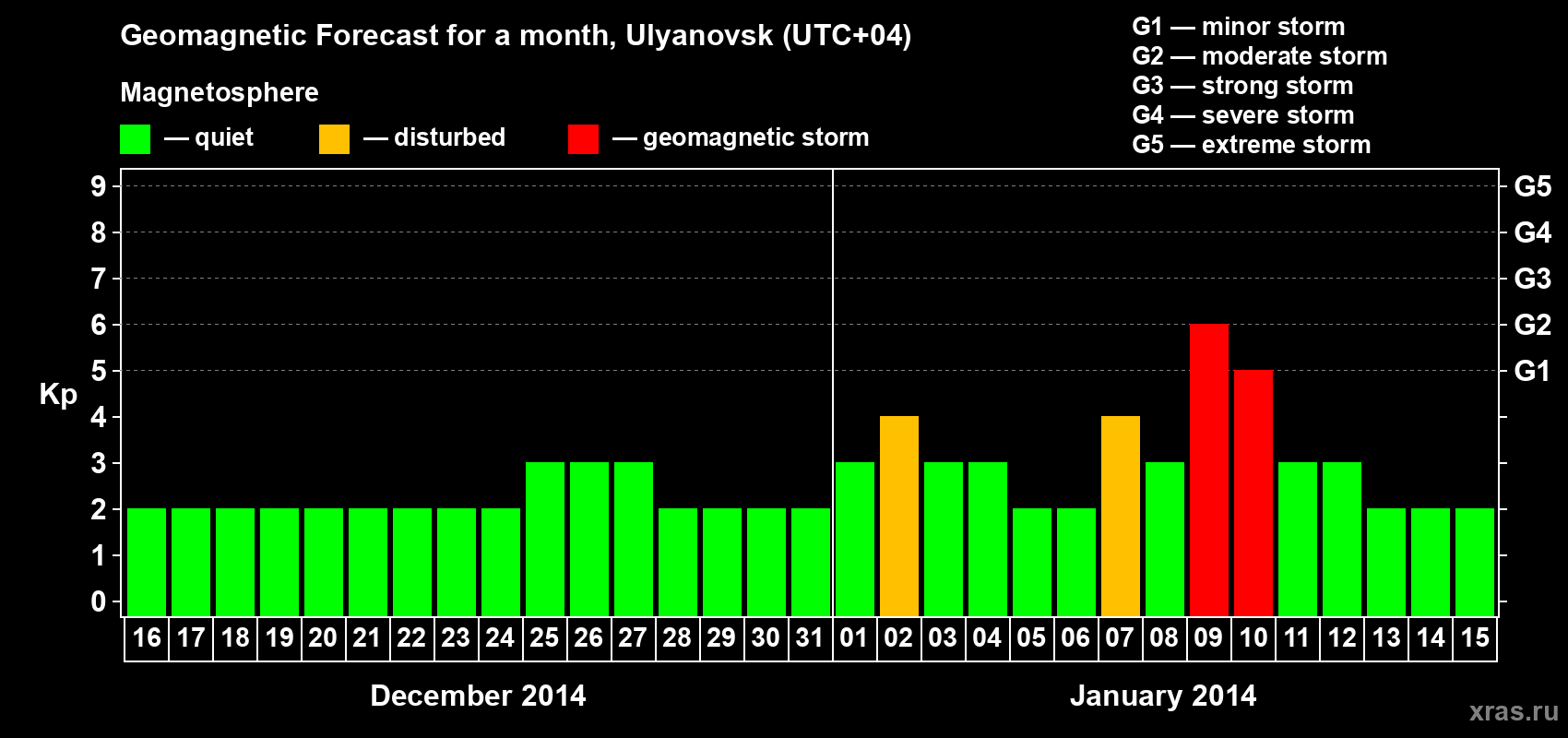This screenshot has width=1568, height=738.
Task: Click the G5 right axis label
Action: (x=1533, y=187)
